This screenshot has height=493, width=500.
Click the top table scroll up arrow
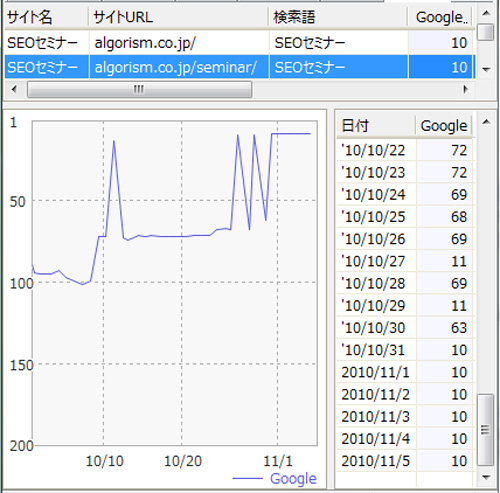(486, 13)
